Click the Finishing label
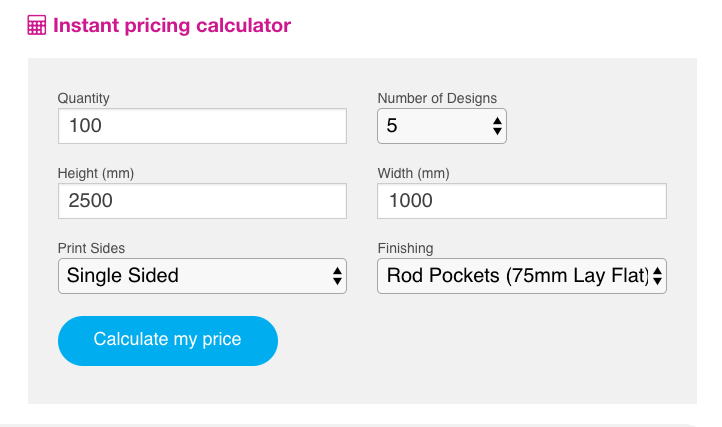Image resolution: width=722 pixels, height=427 pixels. pos(405,248)
